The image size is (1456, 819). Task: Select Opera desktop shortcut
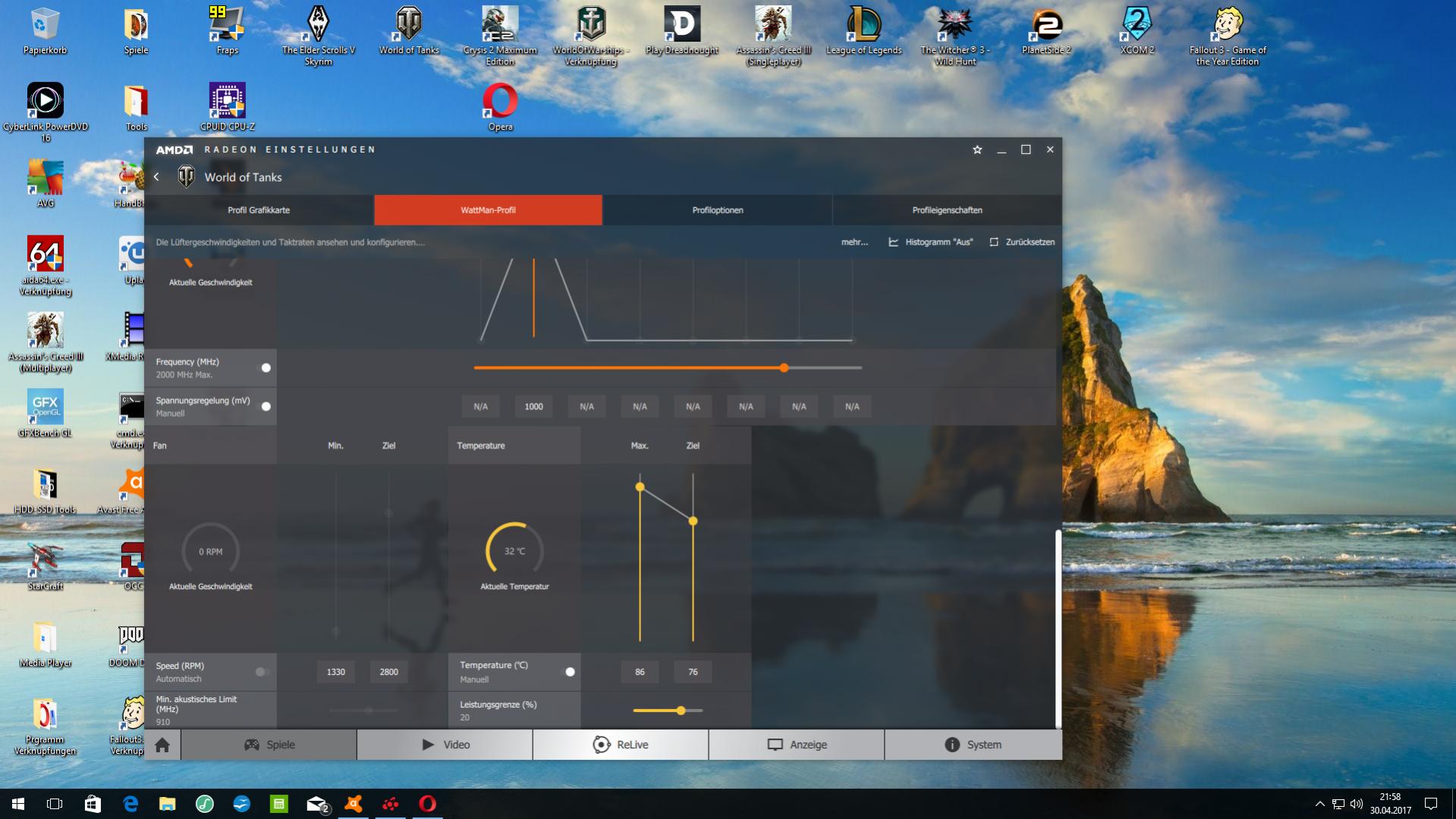pyautogui.click(x=500, y=108)
